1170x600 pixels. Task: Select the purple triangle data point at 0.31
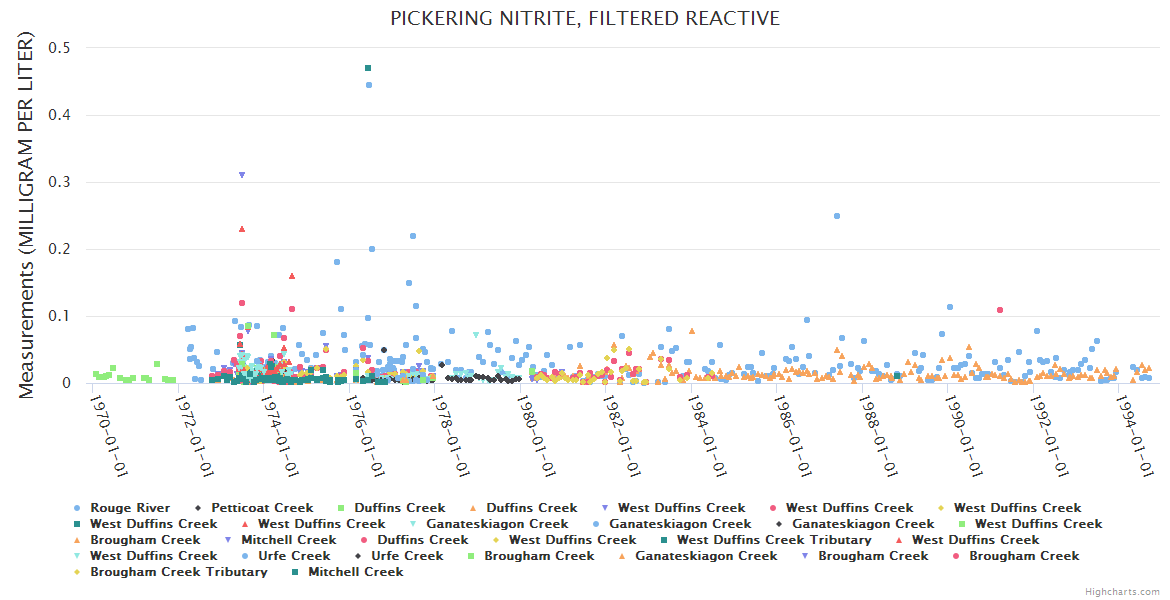(242, 175)
